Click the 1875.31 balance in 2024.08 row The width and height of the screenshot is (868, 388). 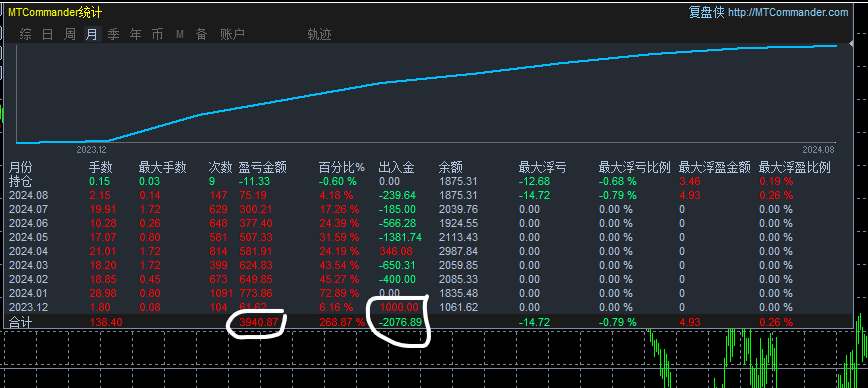click(x=458, y=195)
